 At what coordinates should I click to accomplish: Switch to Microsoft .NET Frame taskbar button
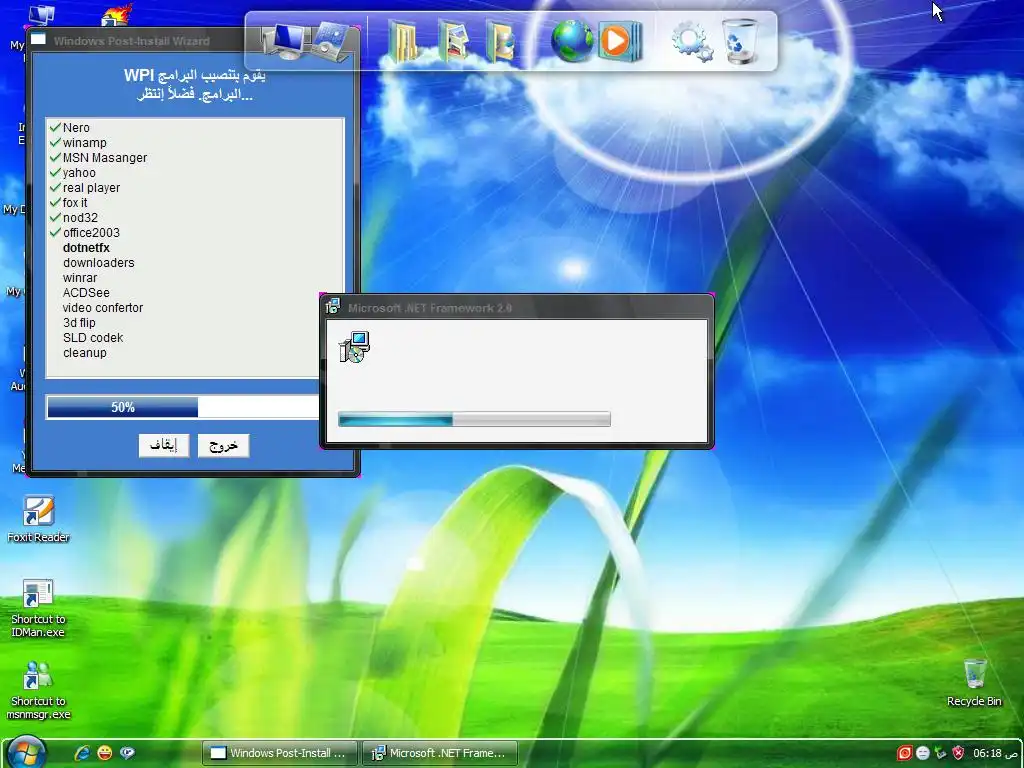(440, 753)
